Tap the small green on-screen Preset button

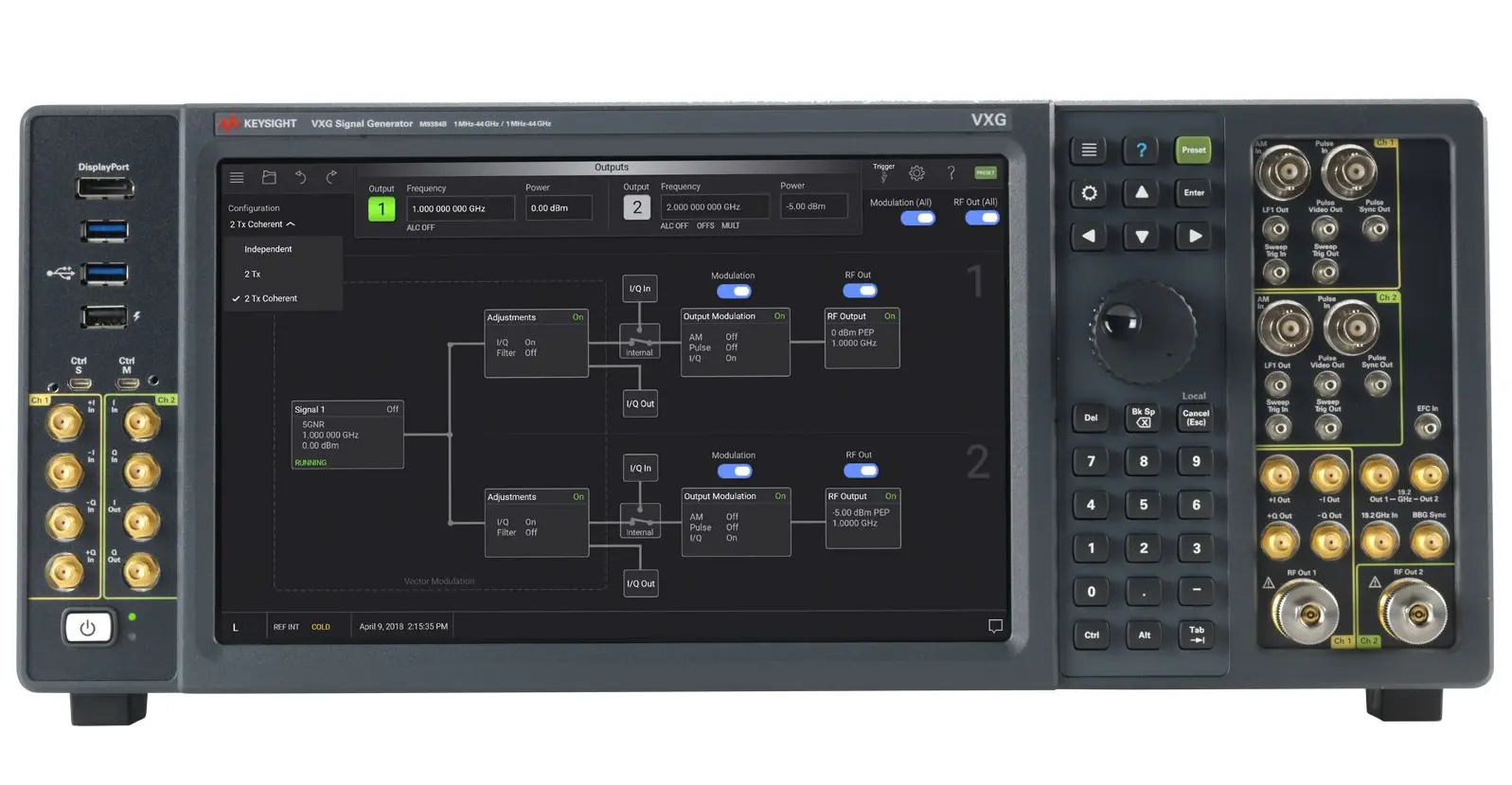click(986, 173)
